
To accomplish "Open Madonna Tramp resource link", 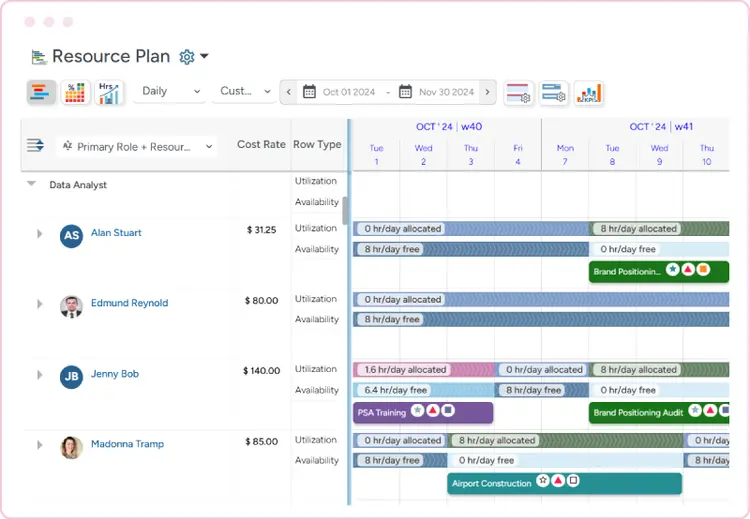I will coord(127,444).
